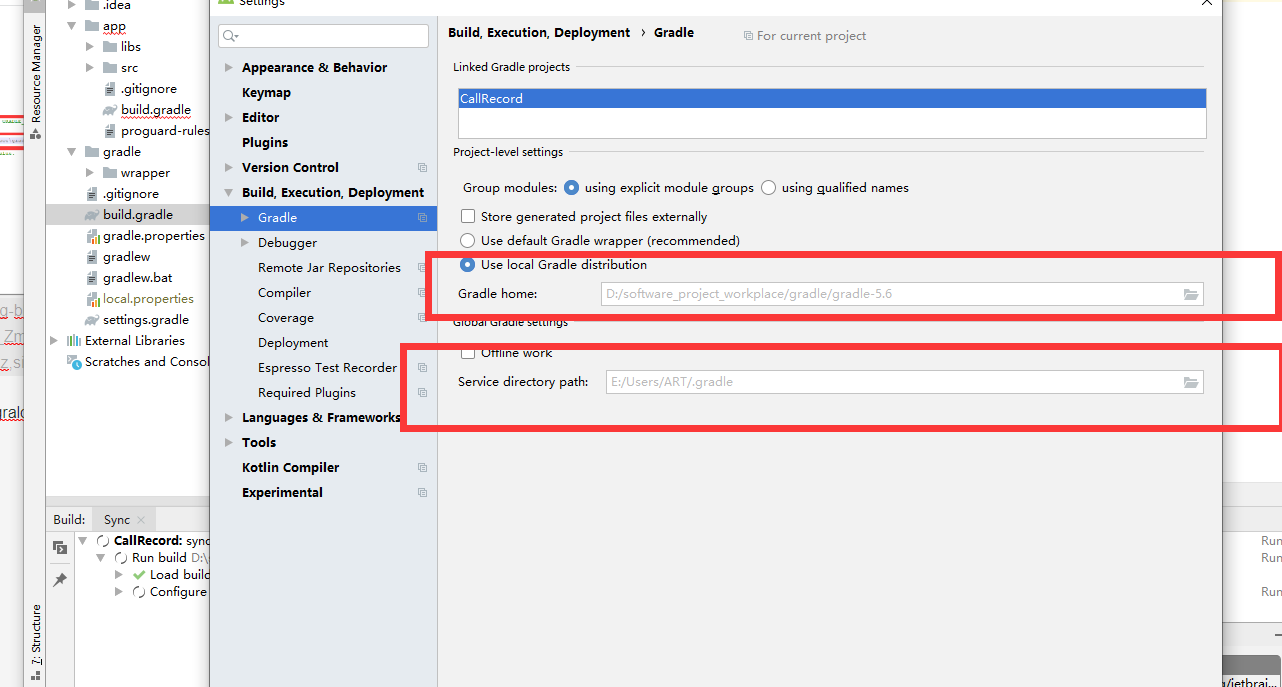Expand the Appearance & Behavior section
The width and height of the screenshot is (1282, 687).
[228, 67]
